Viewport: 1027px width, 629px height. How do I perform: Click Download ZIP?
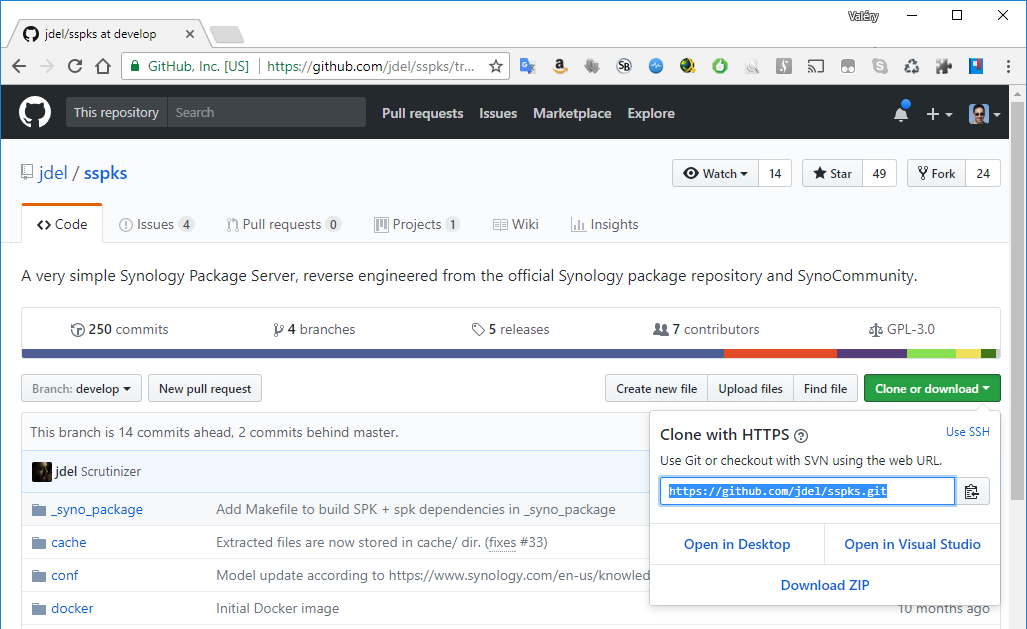pyautogui.click(x=825, y=585)
